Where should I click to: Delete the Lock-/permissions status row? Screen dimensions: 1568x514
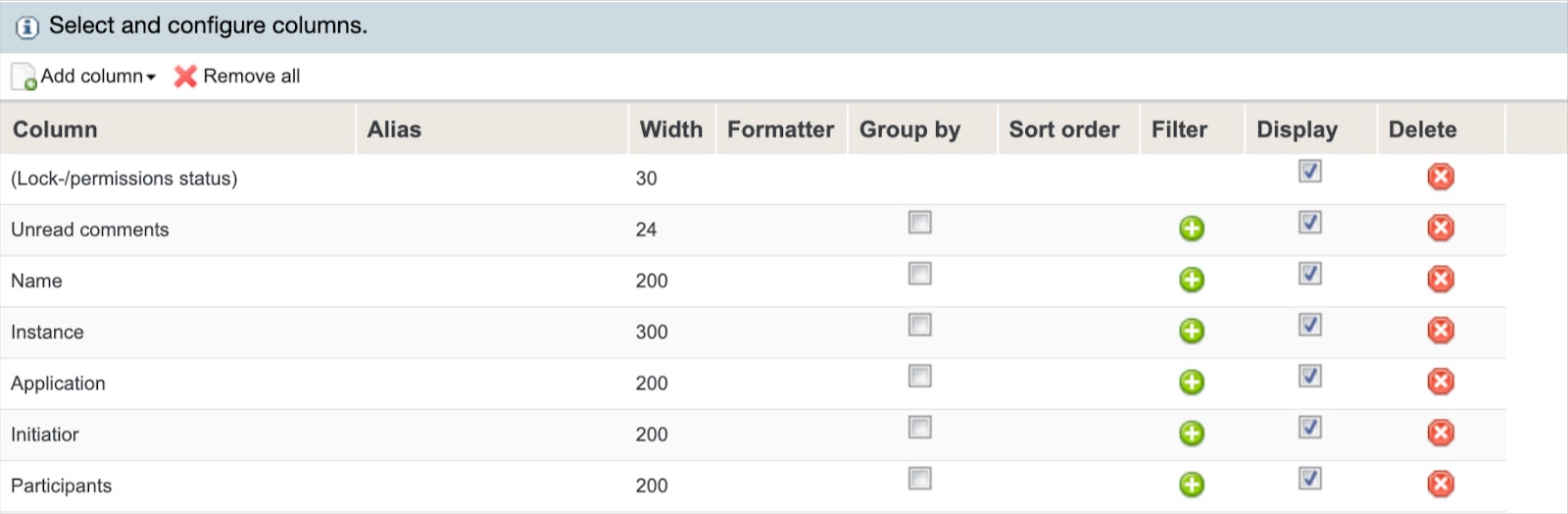(1440, 177)
